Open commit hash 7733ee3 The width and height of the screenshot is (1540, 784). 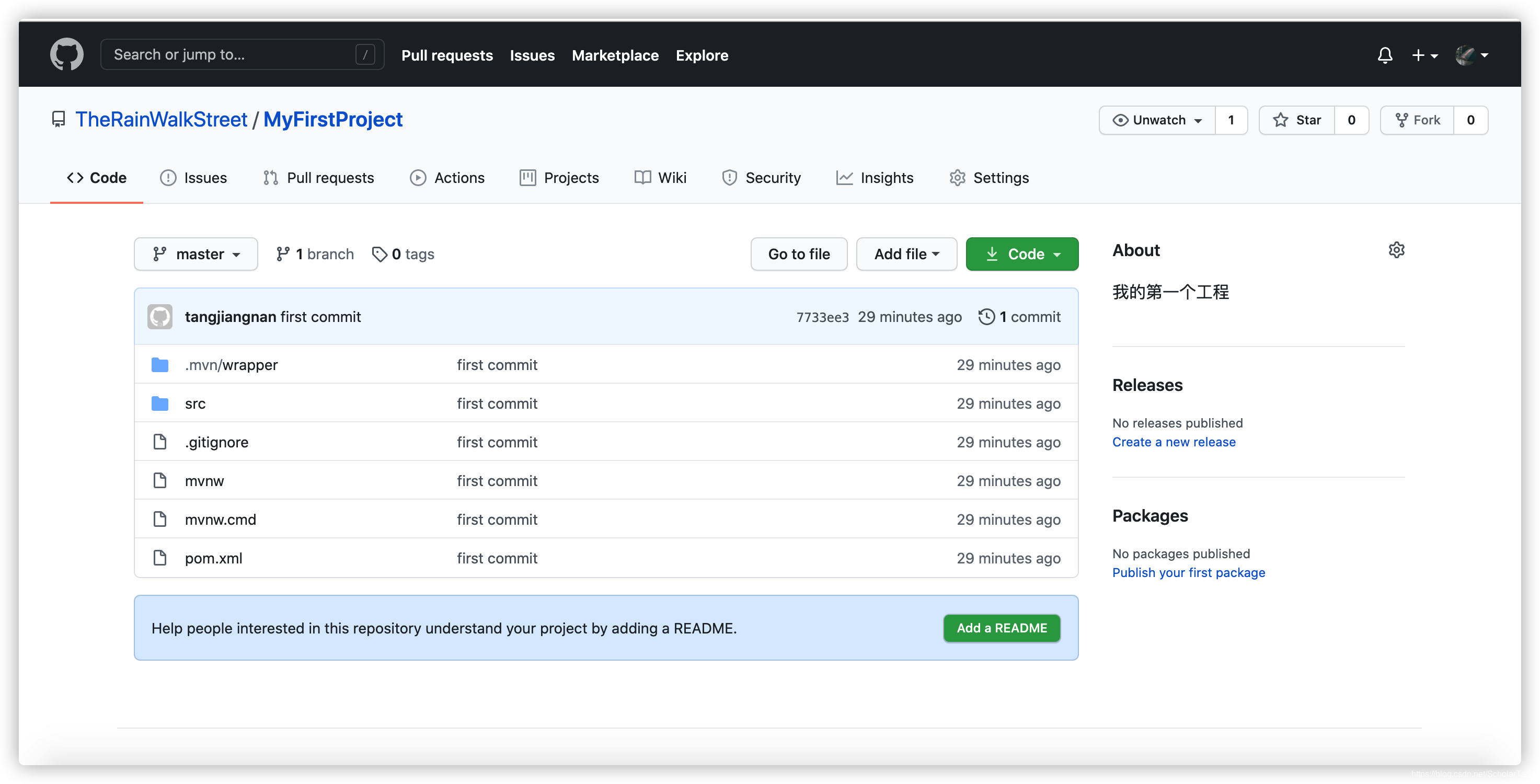click(822, 317)
